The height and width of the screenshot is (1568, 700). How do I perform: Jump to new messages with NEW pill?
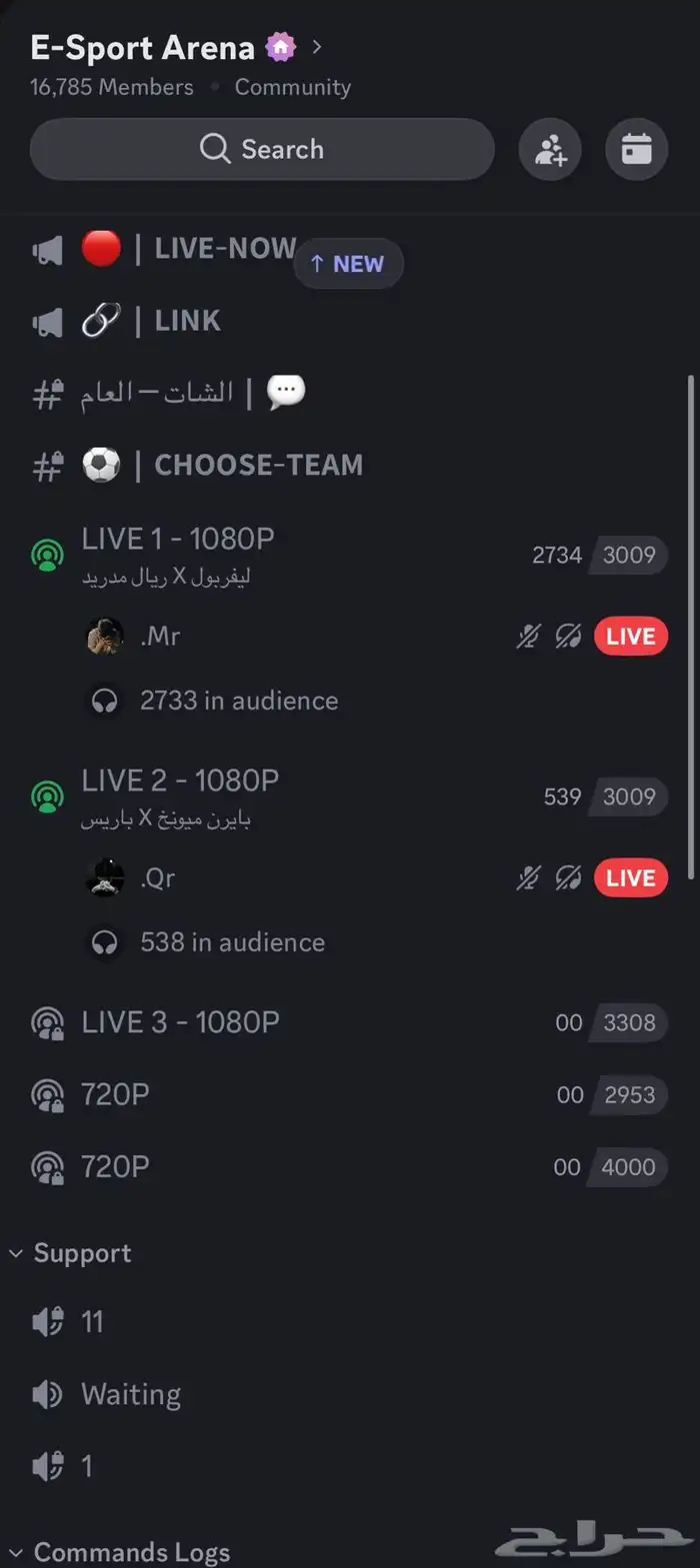tap(348, 264)
